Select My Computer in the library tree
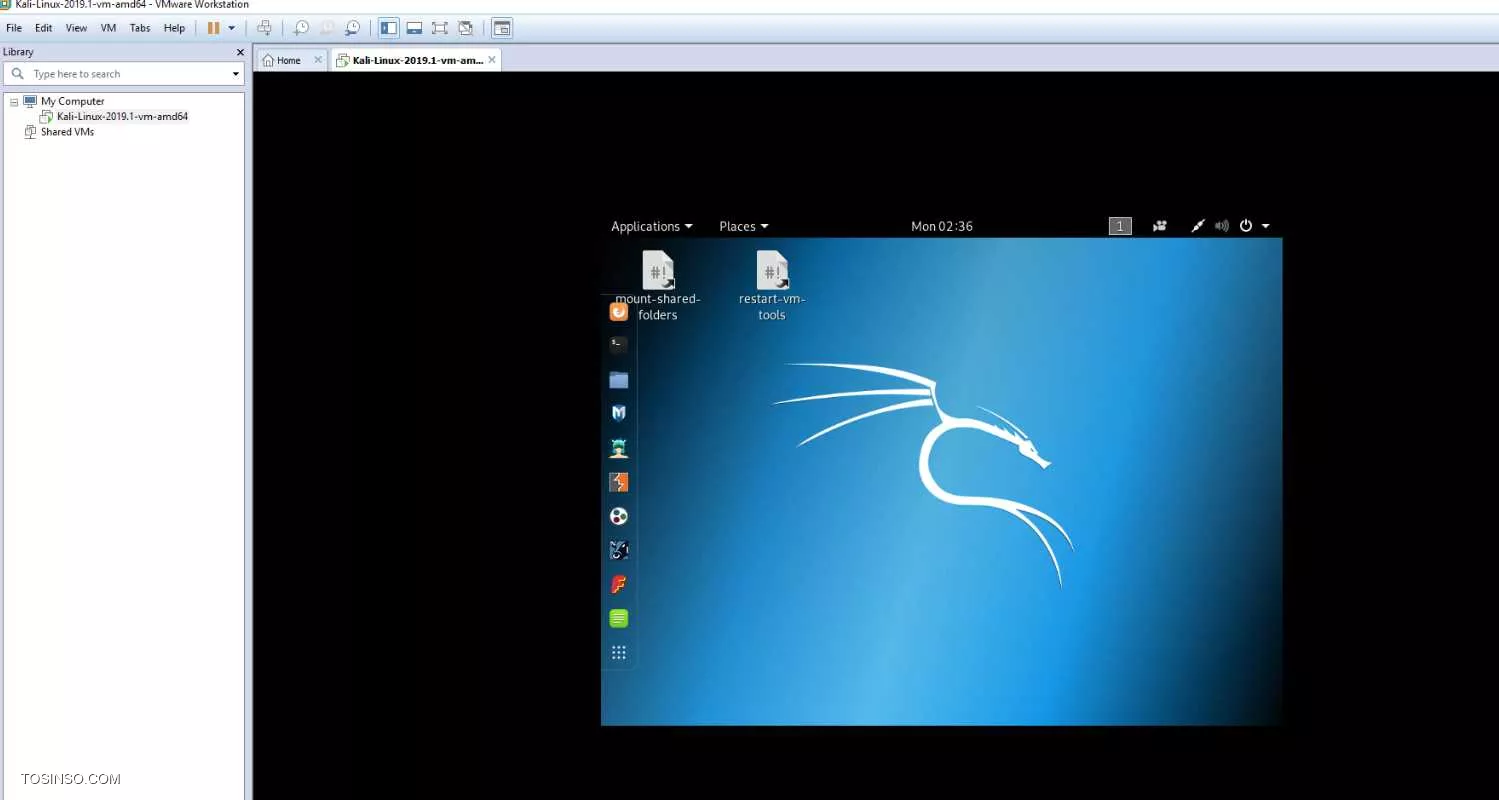Screen dimensions: 1499x800 pos(72,101)
